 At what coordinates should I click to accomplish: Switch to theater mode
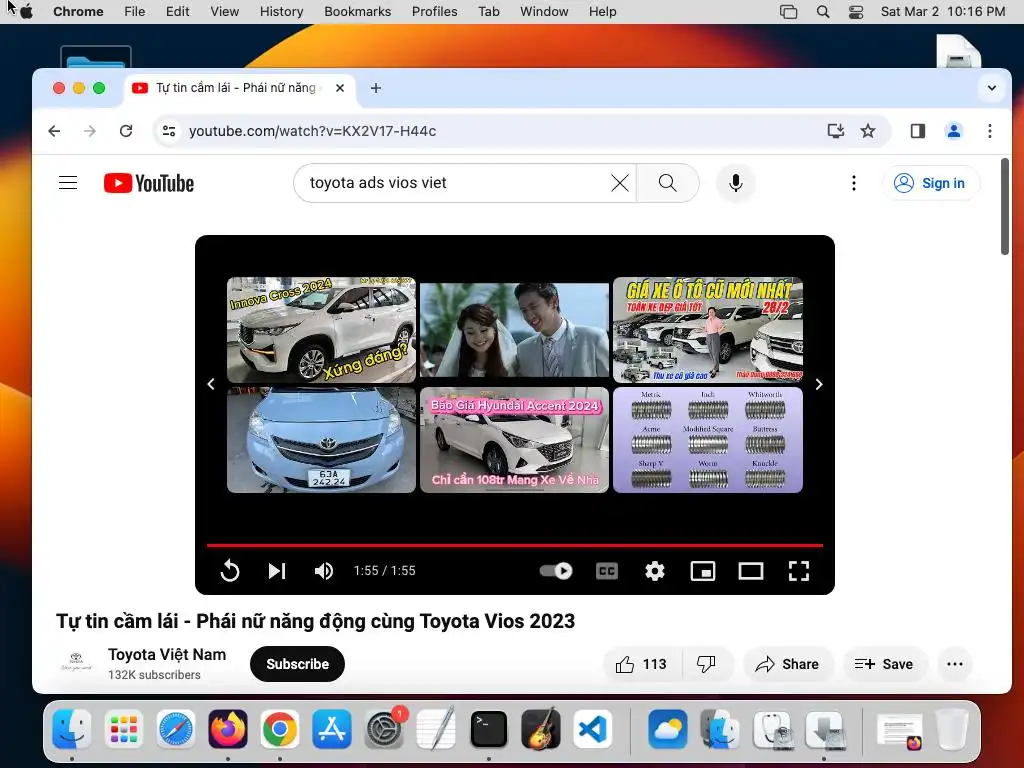[751, 571]
